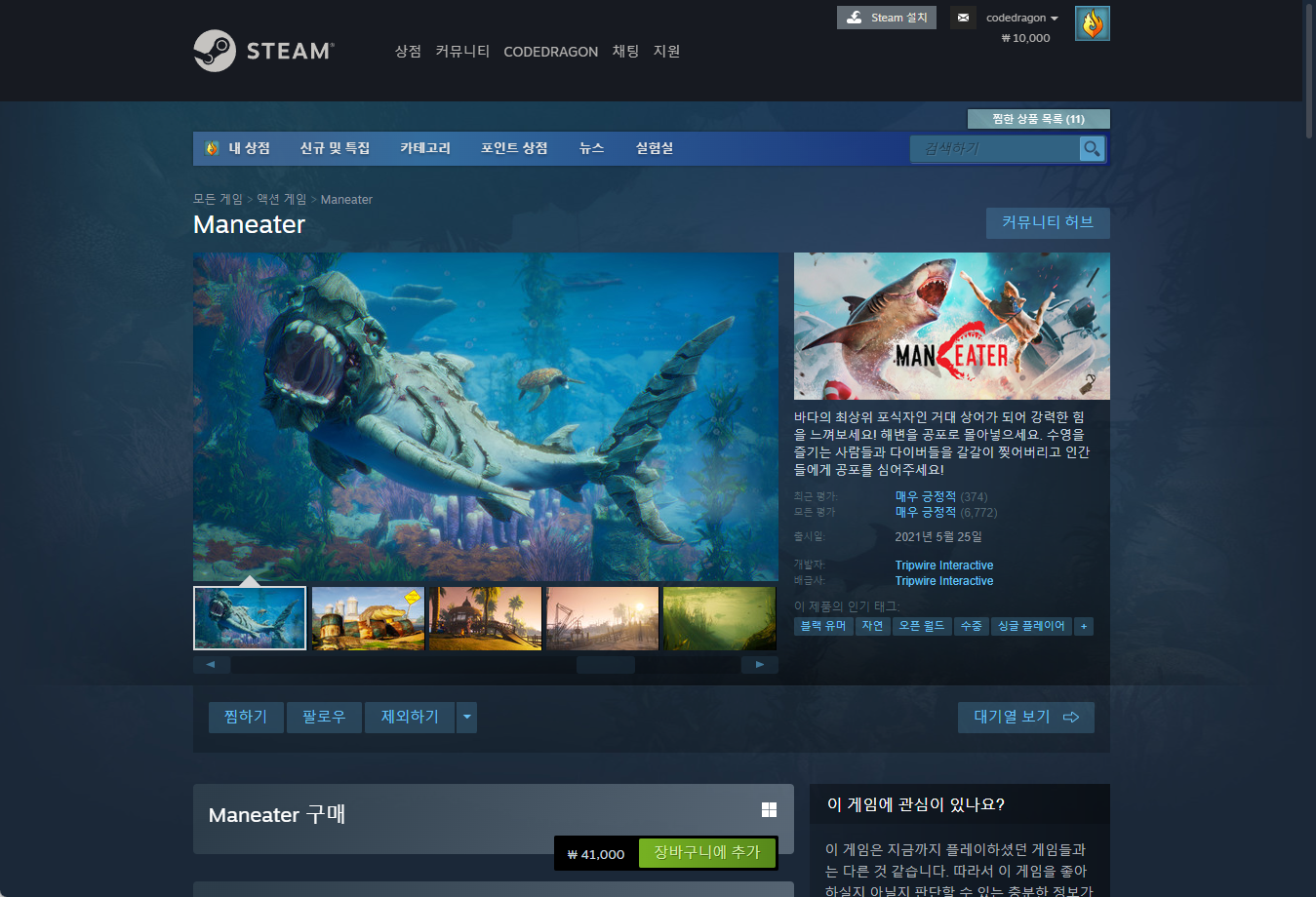The image size is (1316, 897).
Task: Select the 블랙 유머 tag
Action: (823, 626)
